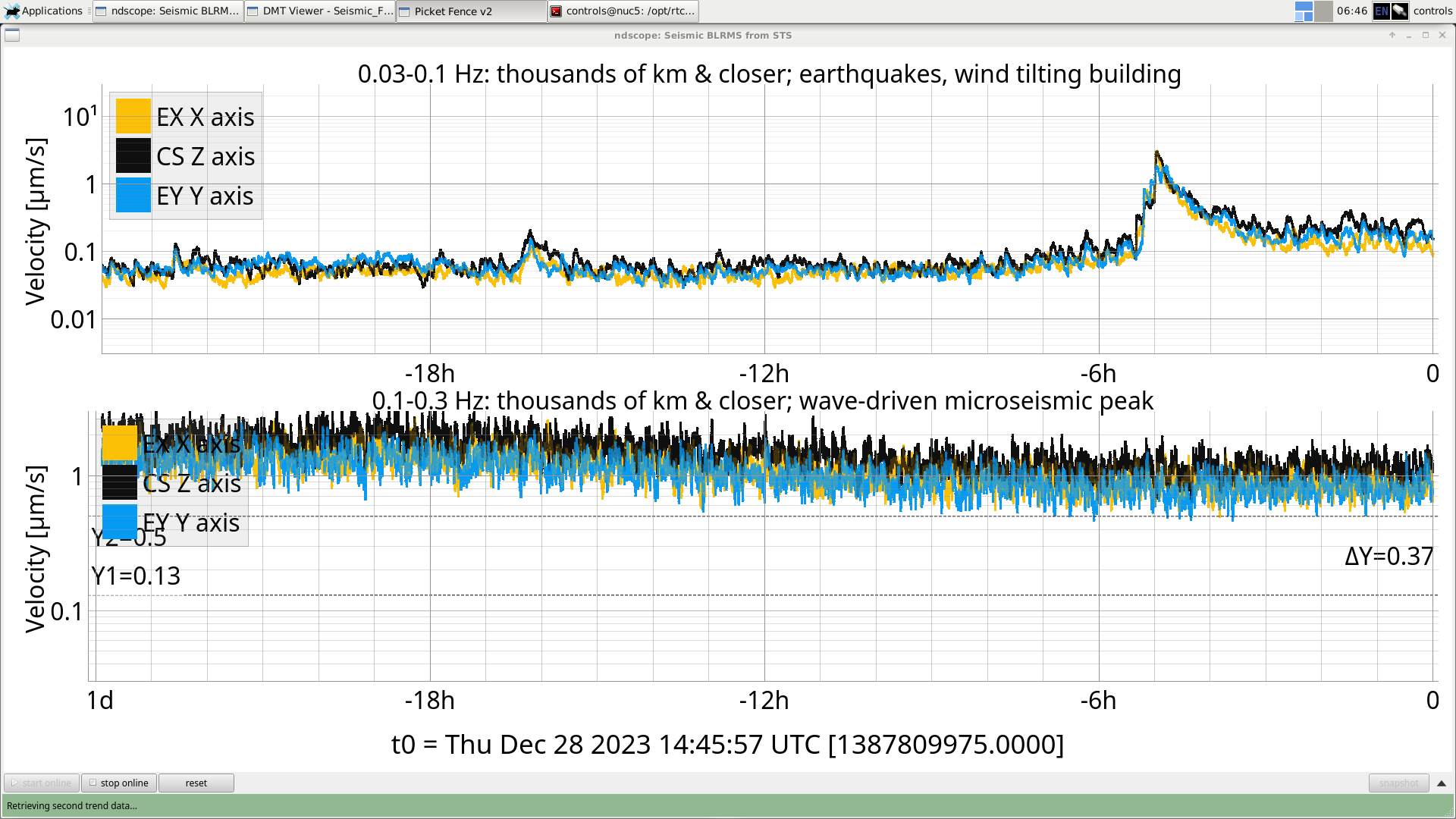Open the controls user menu
Viewport: 1456px width, 819px height.
tap(1432, 11)
